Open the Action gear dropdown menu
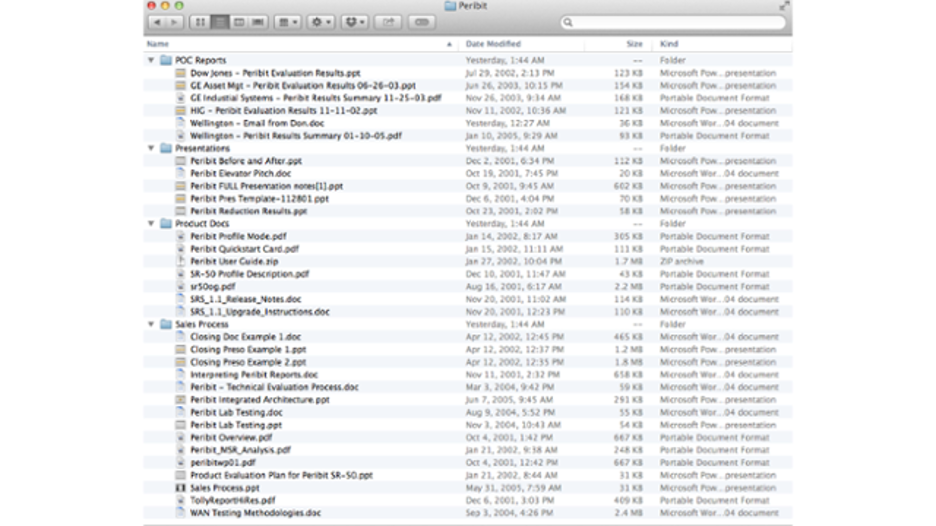Viewport: 936px width, 526px height. (320, 22)
